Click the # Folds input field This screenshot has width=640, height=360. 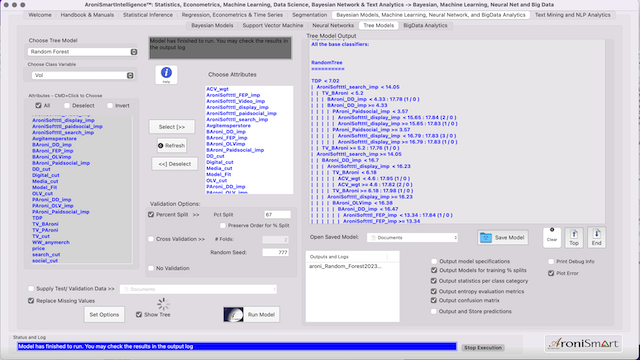[276, 240]
